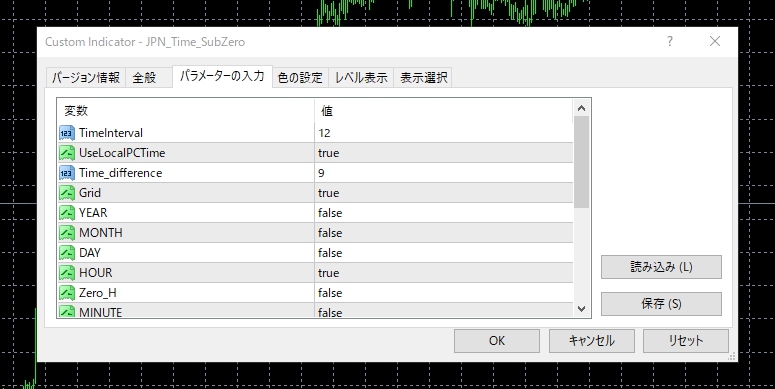Select the icon beside MONTH parameter

point(67,233)
